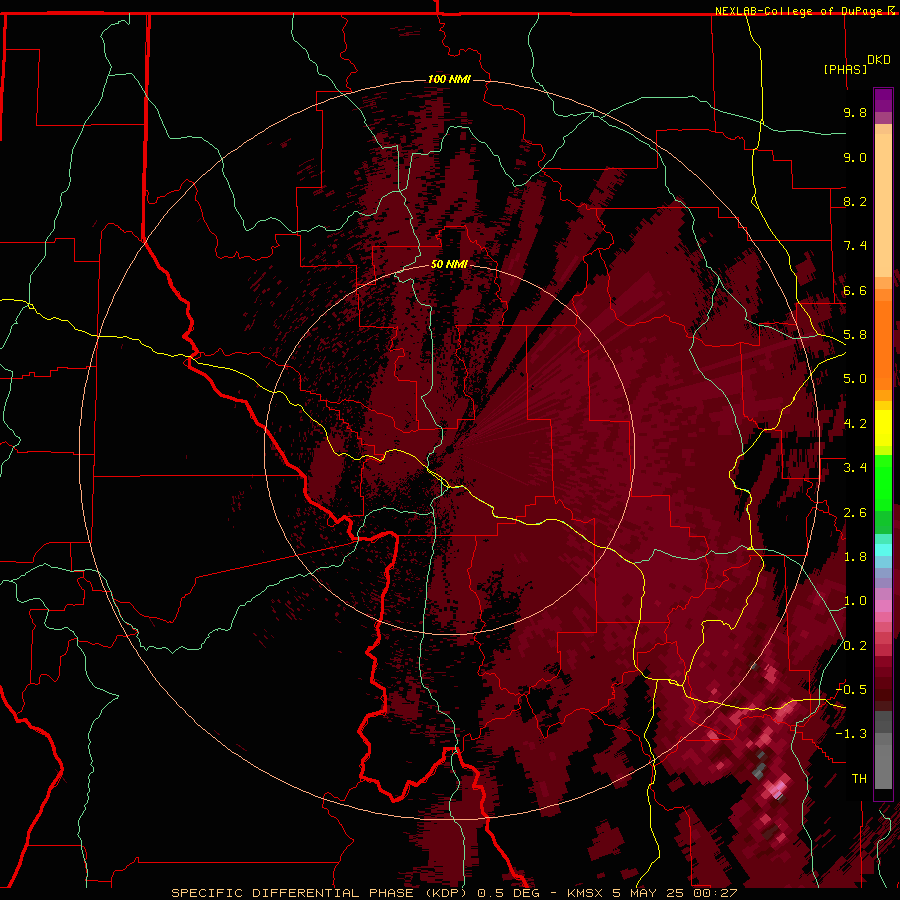
Task: Click the 100 NMI range ring label
Action: pyautogui.click(x=449, y=79)
